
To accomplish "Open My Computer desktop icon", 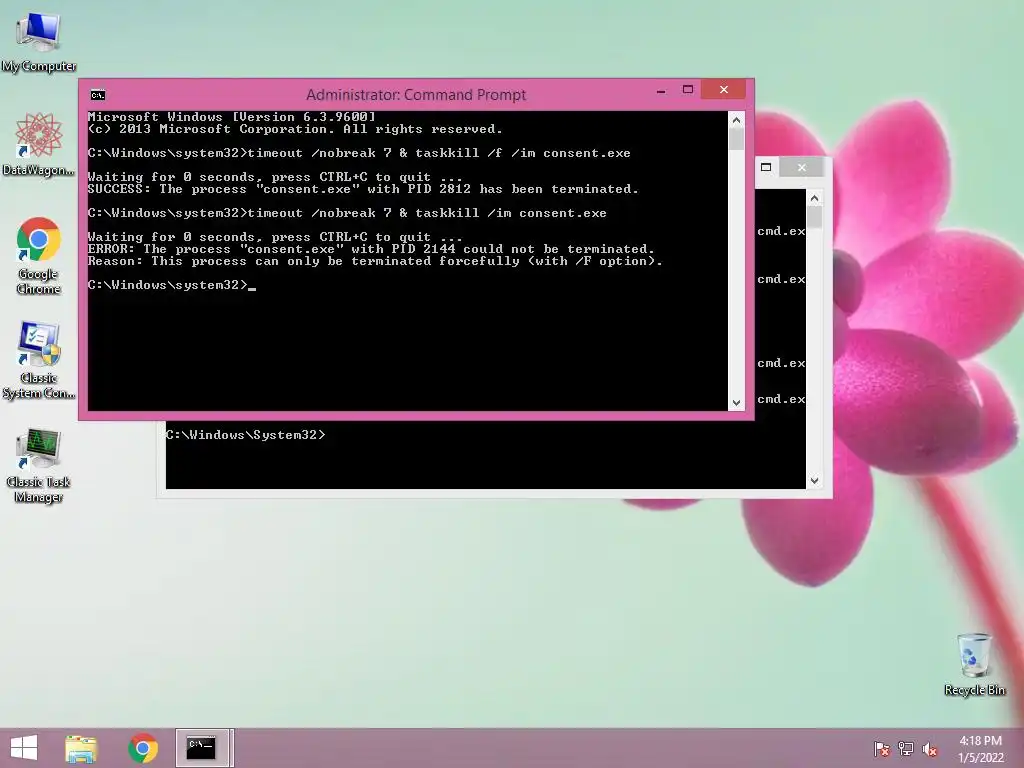I will (39, 42).
